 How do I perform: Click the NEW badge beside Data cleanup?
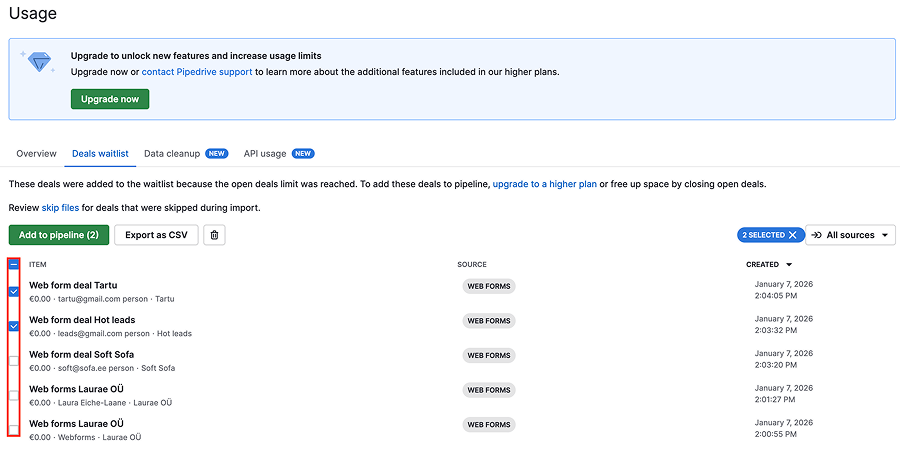[x=217, y=154]
